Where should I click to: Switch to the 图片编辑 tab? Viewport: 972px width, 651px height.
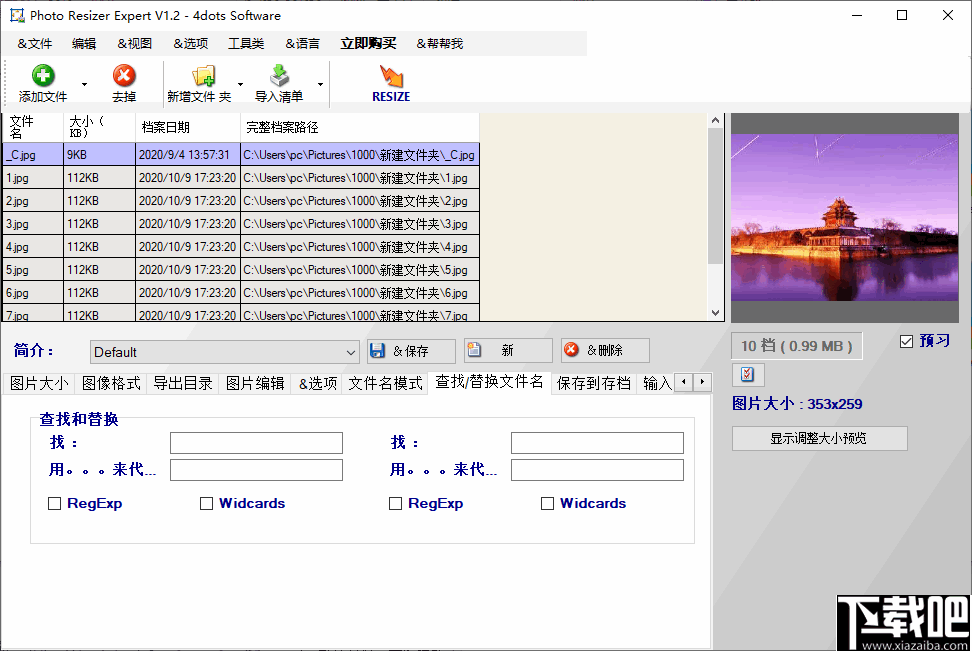[x=254, y=382]
